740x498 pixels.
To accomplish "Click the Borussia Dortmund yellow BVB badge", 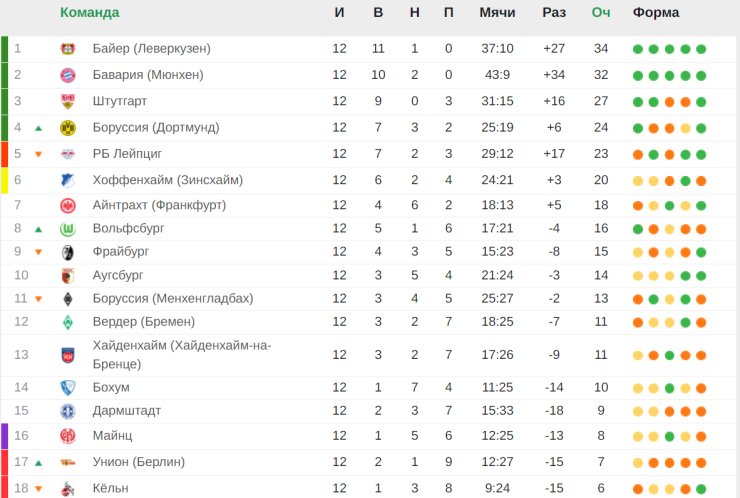I will click(68, 128).
